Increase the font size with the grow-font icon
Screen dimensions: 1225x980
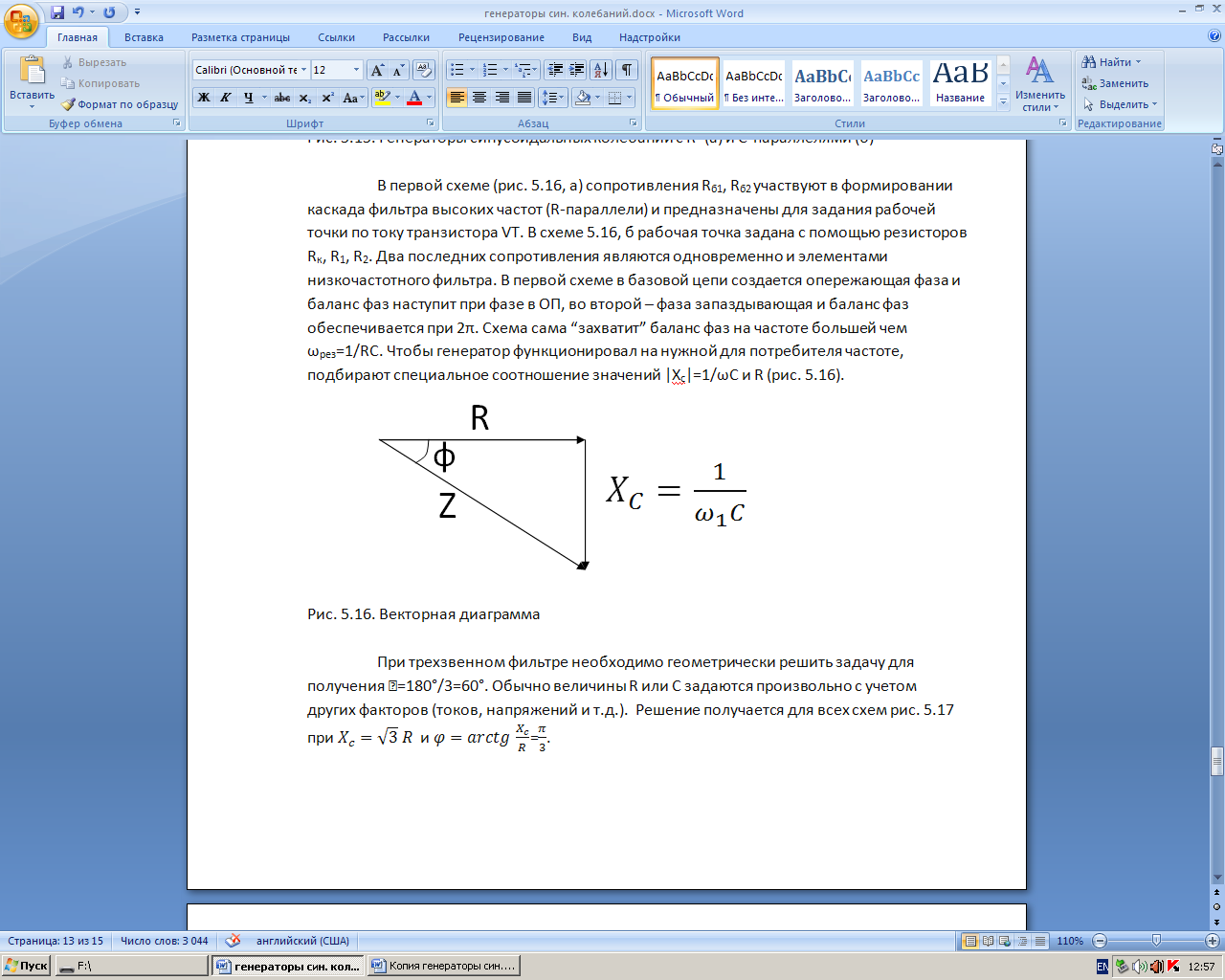377,70
